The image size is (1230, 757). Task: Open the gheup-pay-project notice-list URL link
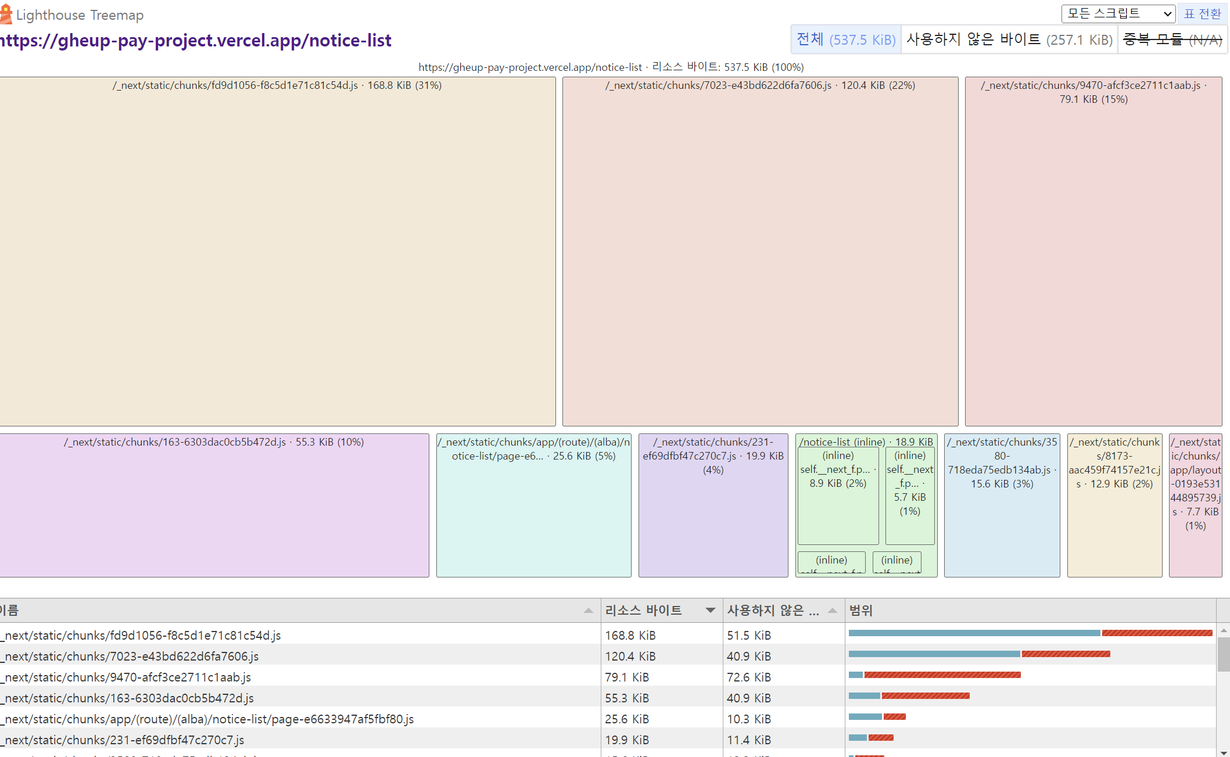coord(196,41)
